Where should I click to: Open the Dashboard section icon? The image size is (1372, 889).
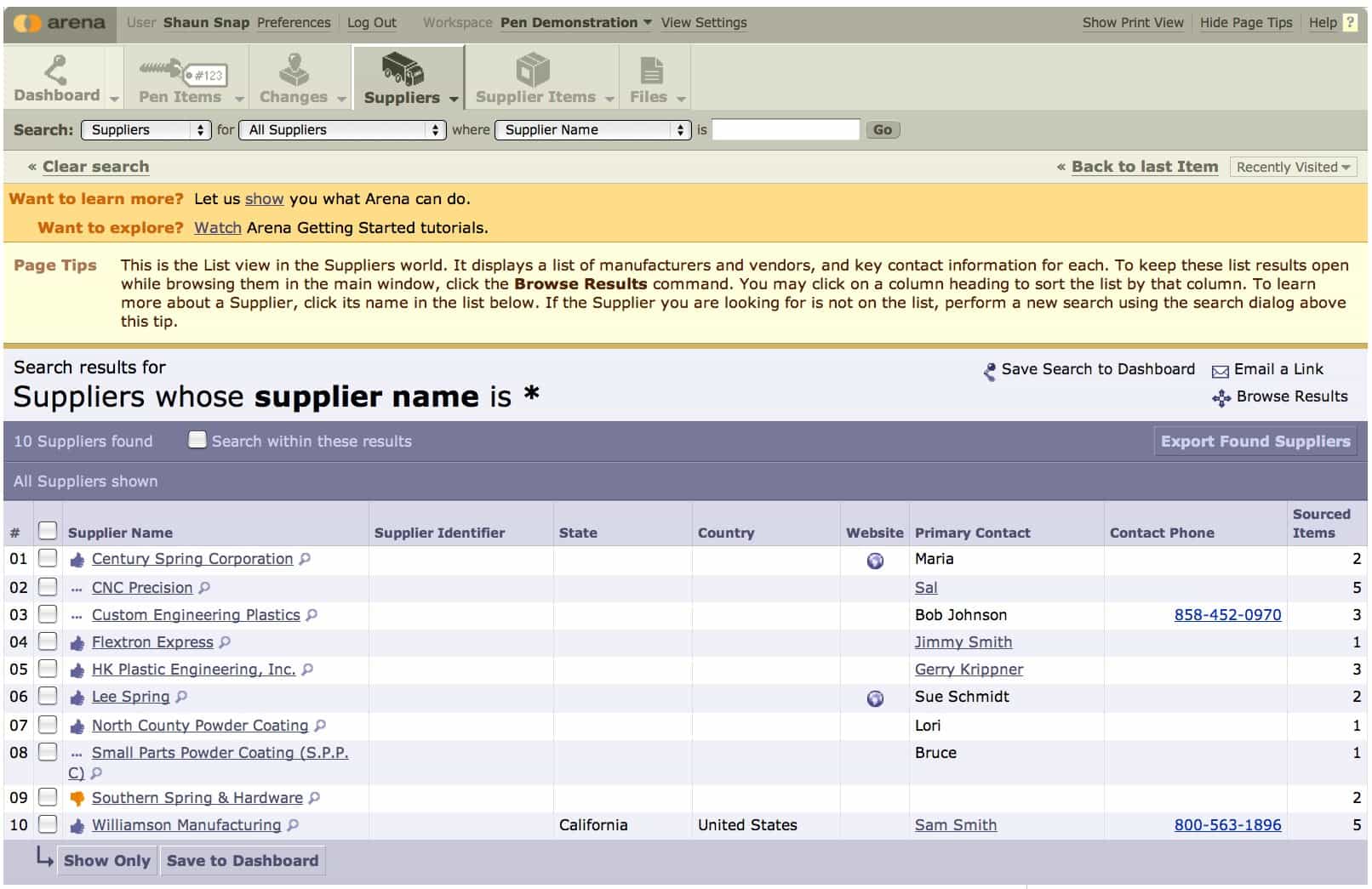[56, 68]
